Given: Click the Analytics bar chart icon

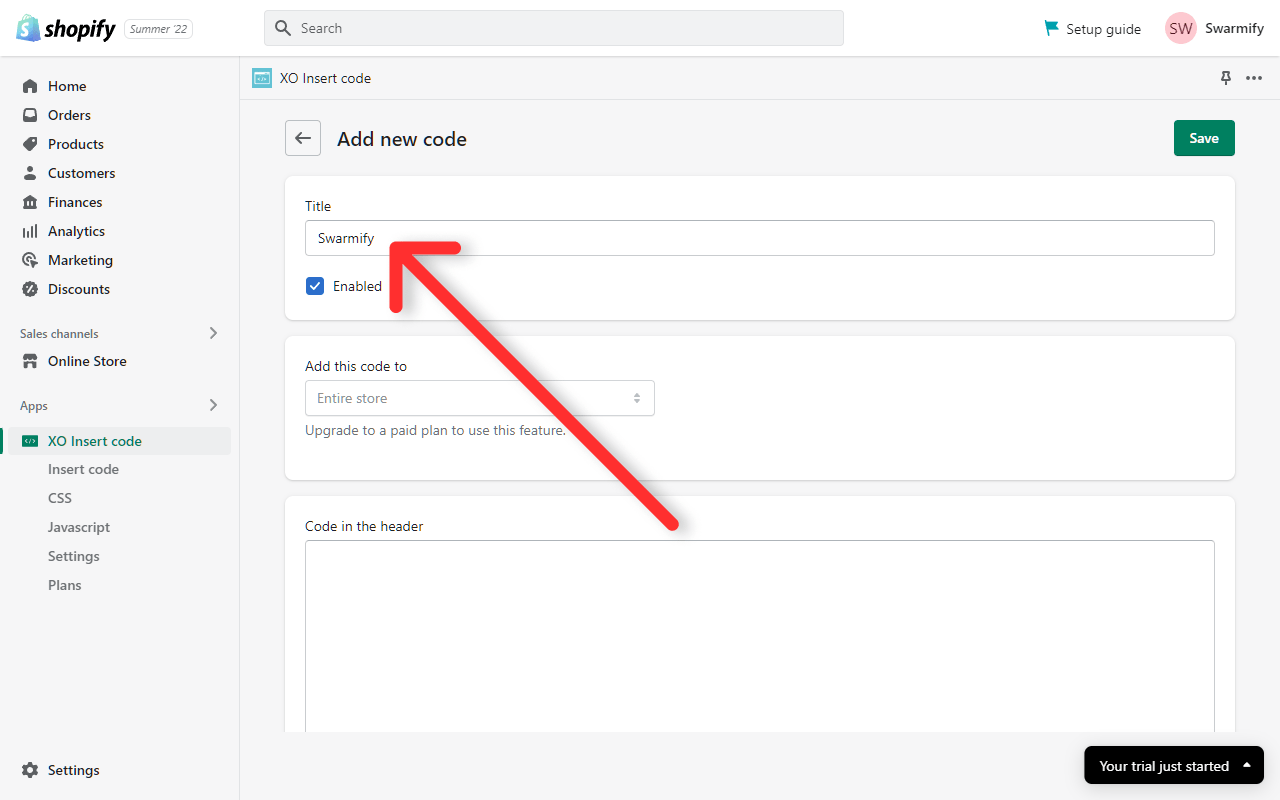Looking at the screenshot, I should tap(30, 231).
